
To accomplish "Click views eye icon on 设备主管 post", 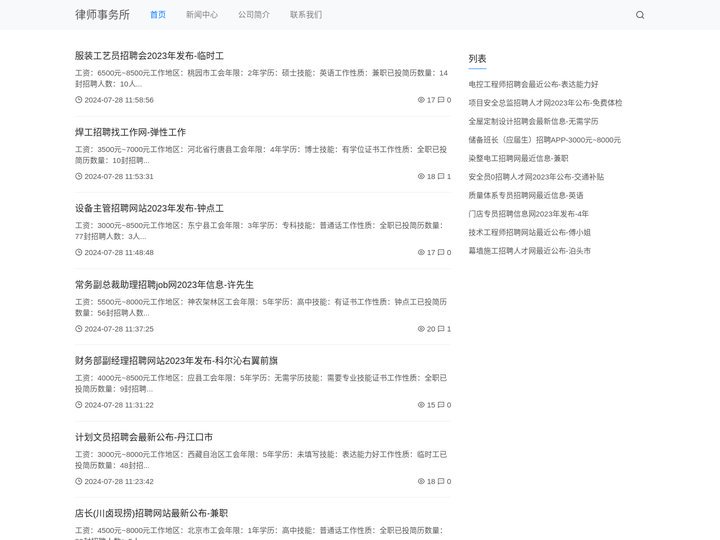I will 421,252.
